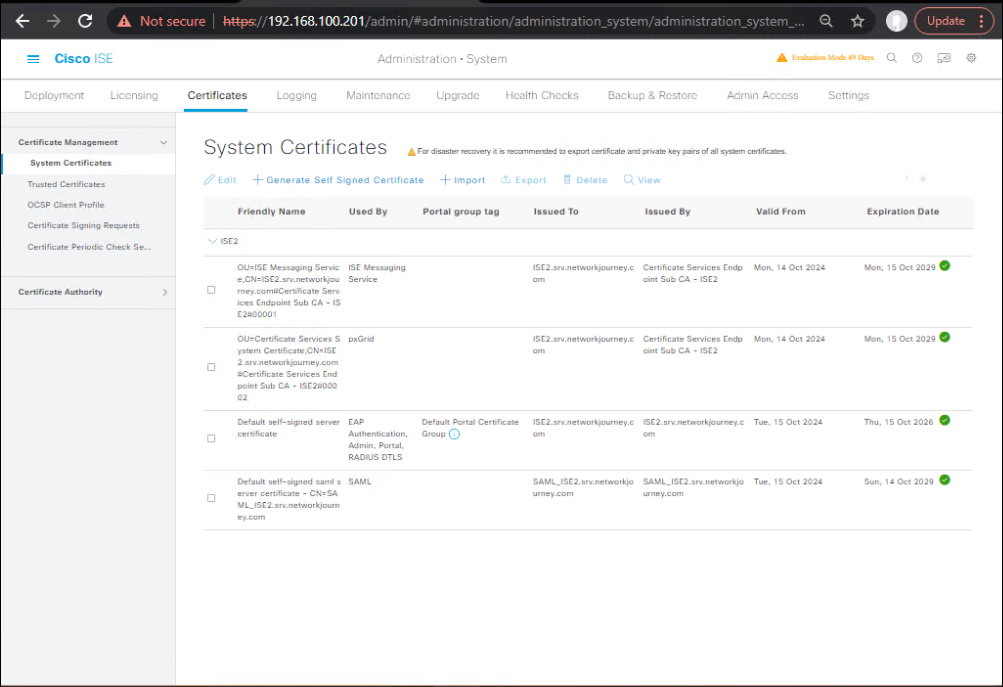Image resolution: width=1003 pixels, height=687 pixels.
Task: Open Certificate Periodic Check settings in the sidebar
Action: [90, 247]
